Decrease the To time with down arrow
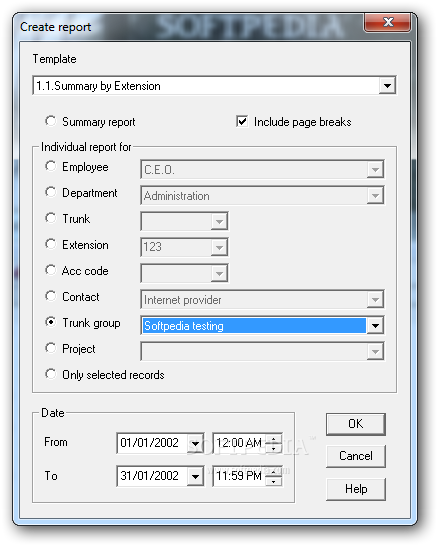Image resolution: width=438 pixels, height=546 pixels. pos(274,481)
